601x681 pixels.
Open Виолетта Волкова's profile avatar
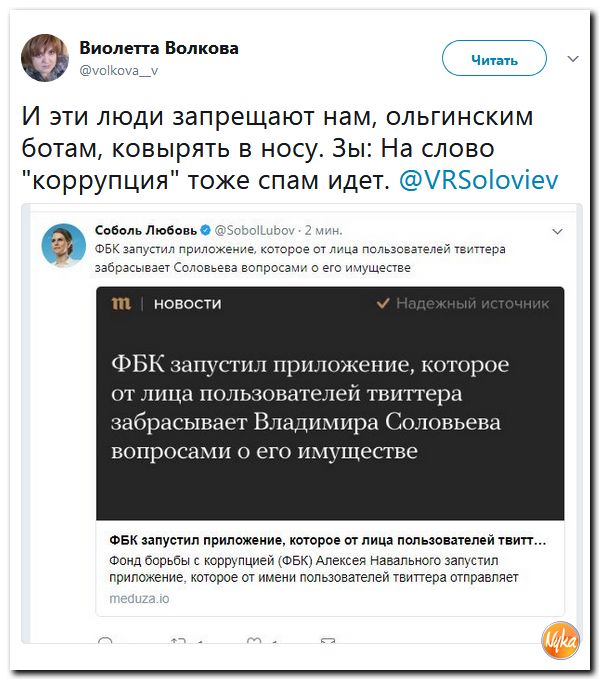pos(45,58)
